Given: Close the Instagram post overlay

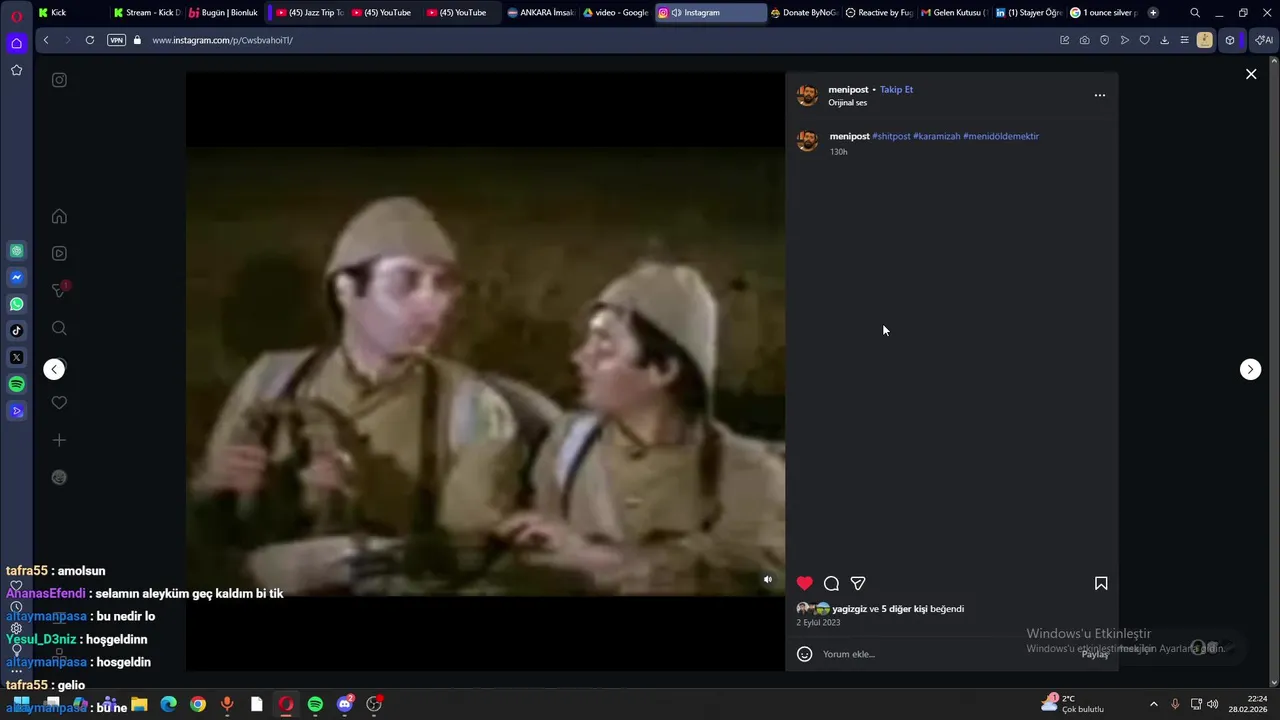Looking at the screenshot, I should 1251,74.
